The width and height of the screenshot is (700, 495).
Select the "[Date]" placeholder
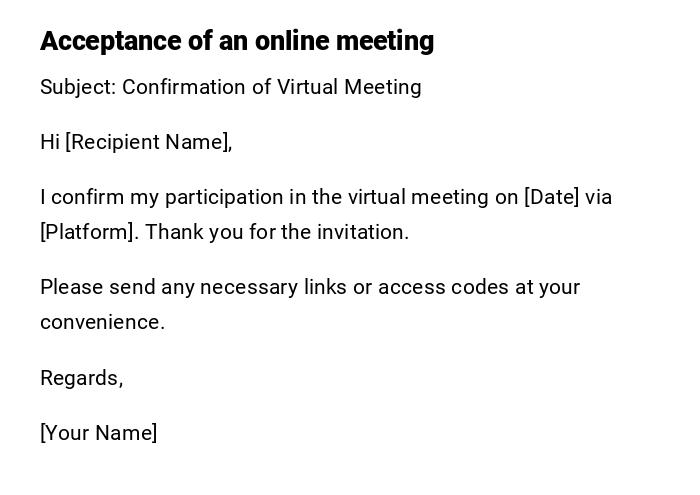point(551,197)
